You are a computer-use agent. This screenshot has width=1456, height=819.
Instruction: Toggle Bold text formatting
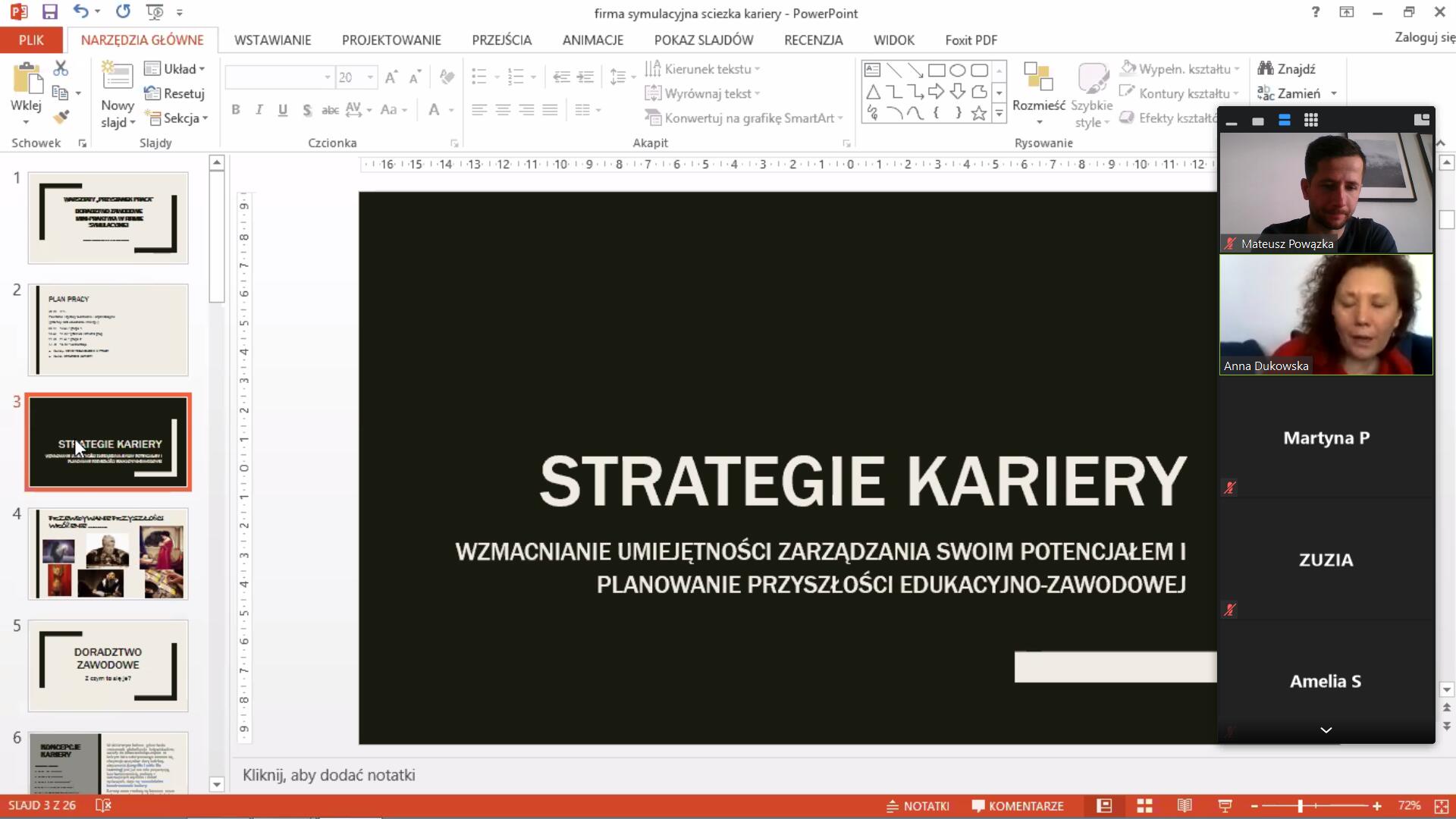236,110
